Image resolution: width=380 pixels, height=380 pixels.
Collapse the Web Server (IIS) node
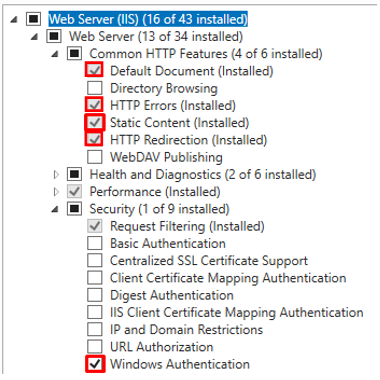pyautogui.click(x=14, y=19)
